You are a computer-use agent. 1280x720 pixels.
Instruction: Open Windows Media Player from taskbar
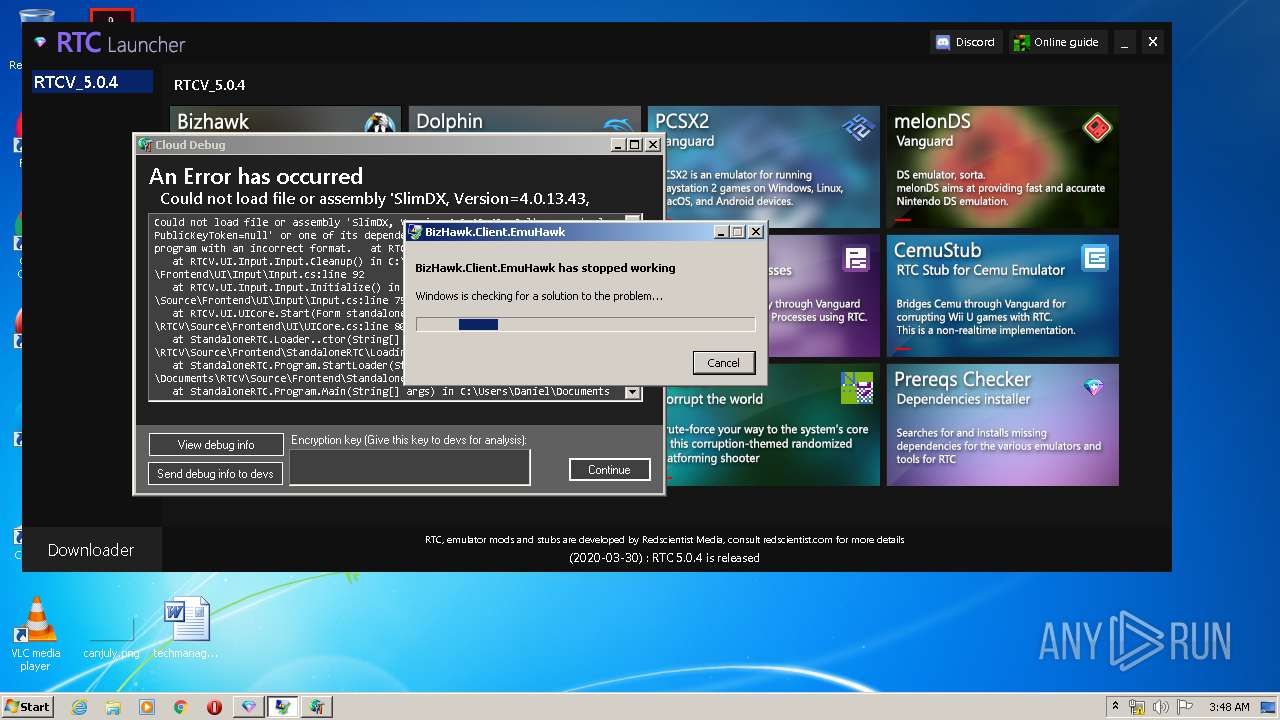point(147,706)
